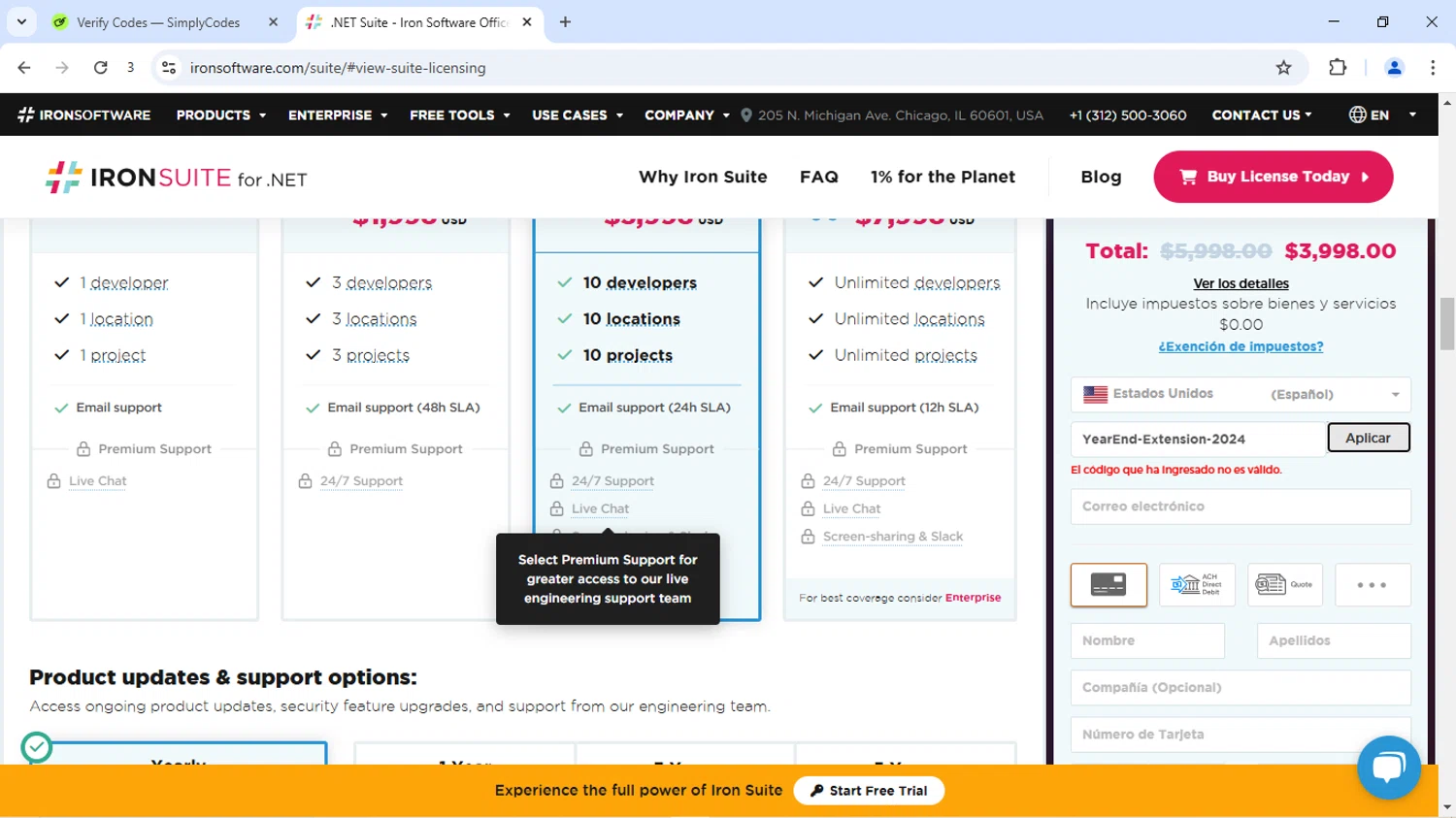Select the credit card payment method icon

pyautogui.click(x=1109, y=585)
